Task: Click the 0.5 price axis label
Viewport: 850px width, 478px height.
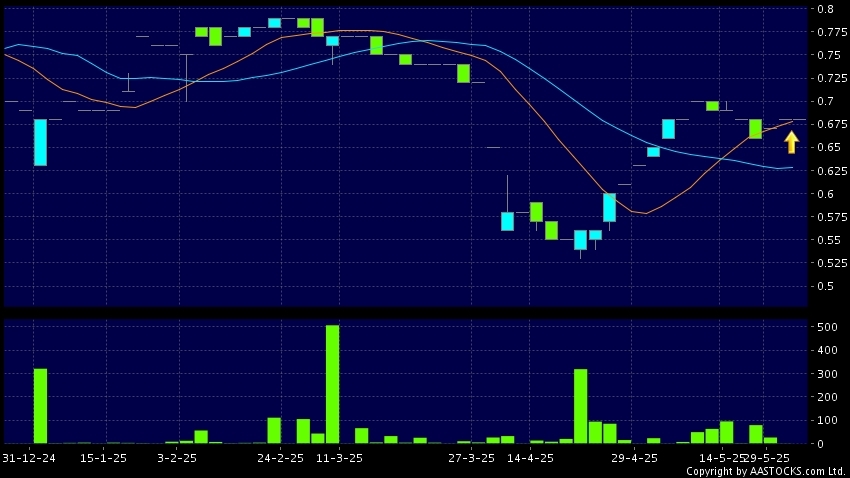Action: [826, 286]
